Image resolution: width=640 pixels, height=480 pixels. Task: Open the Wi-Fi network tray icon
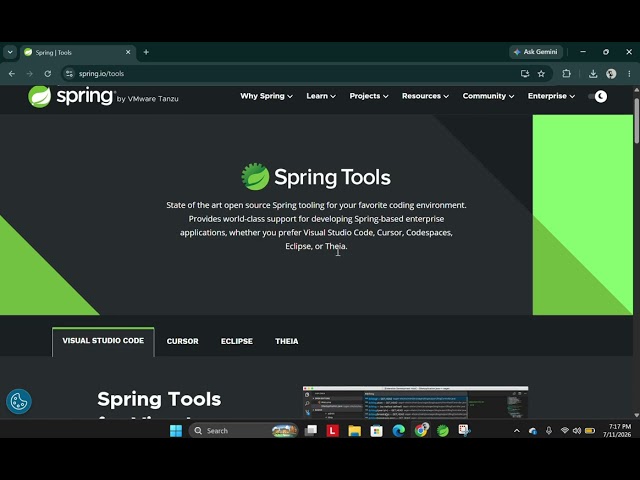pyautogui.click(x=564, y=430)
